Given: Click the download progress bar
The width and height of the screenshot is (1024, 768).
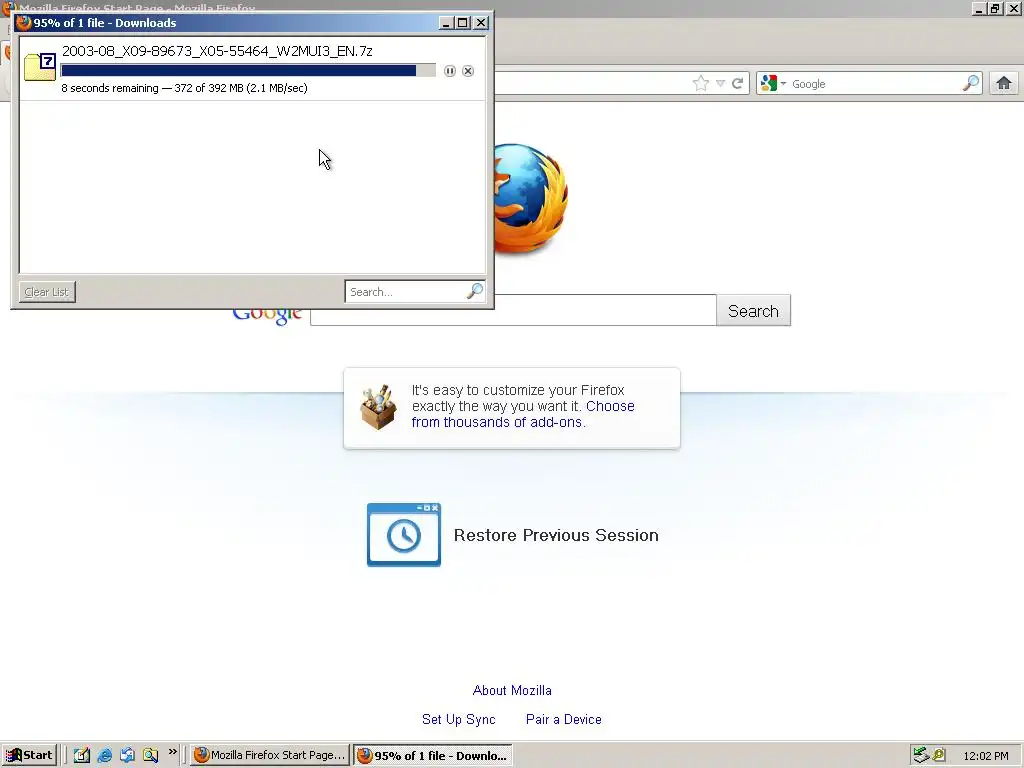Looking at the screenshot, I should (x=248, y=71).
